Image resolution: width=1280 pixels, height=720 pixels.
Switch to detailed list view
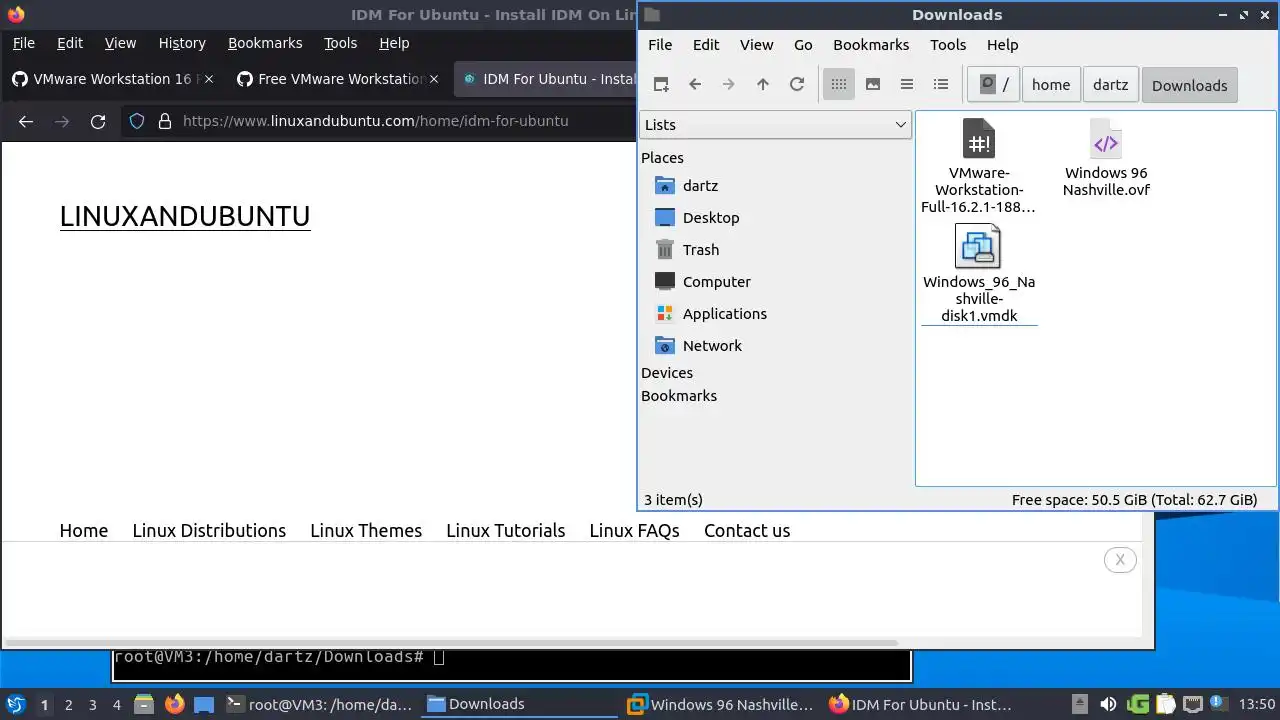pyautogui.click(x=941, y=85)
